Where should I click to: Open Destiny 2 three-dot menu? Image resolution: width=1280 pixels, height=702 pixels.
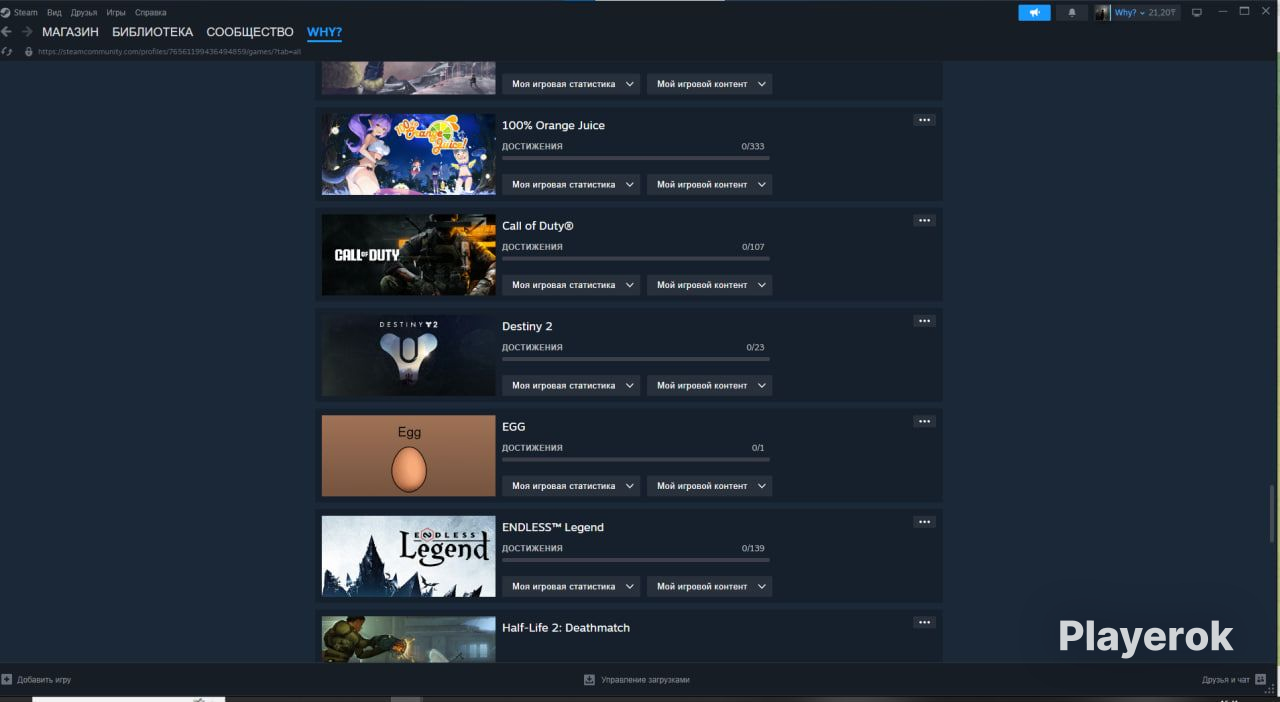(924, 321)
